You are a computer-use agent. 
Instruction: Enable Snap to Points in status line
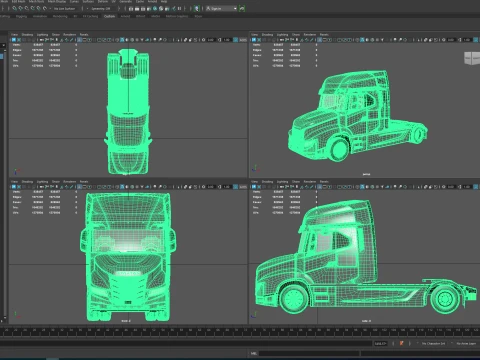pyautogui.click(x=26, y=8)
